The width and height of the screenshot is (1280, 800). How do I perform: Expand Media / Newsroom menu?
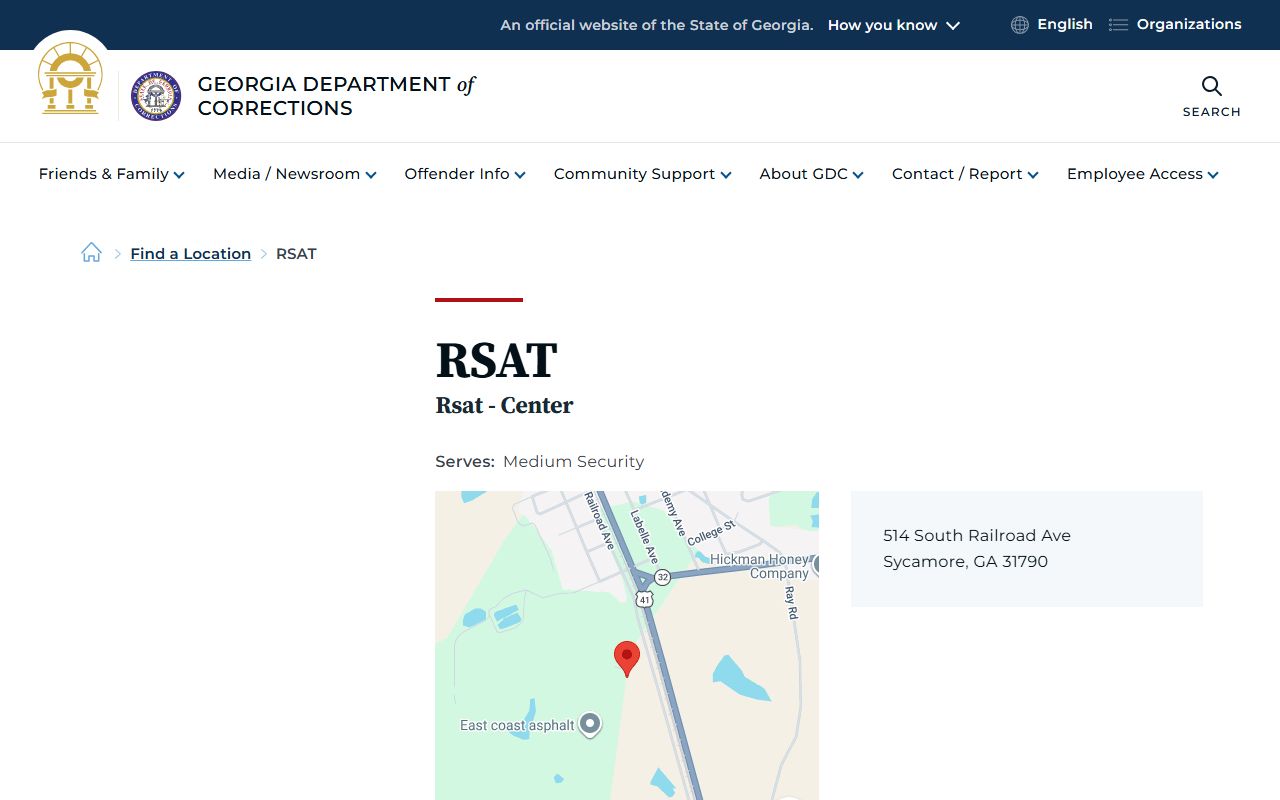click(x=295, y=174)
